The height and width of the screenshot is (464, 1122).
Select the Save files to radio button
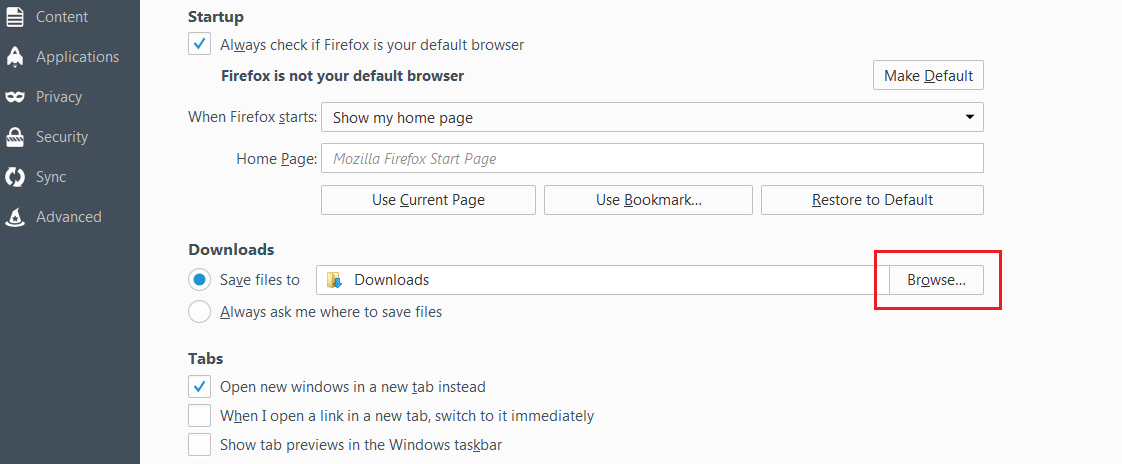click(x=200, y=280)
